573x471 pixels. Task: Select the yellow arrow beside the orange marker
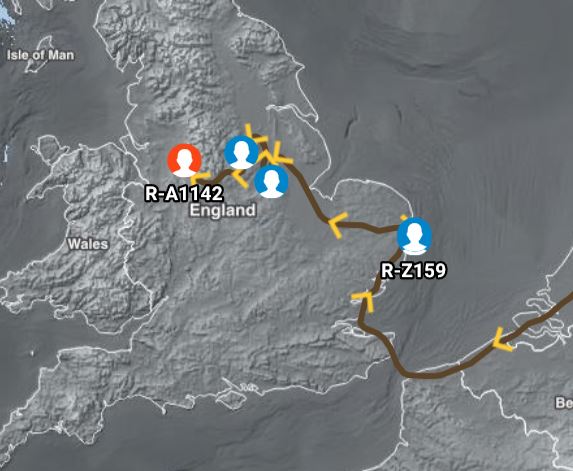[x=200, y=178]
